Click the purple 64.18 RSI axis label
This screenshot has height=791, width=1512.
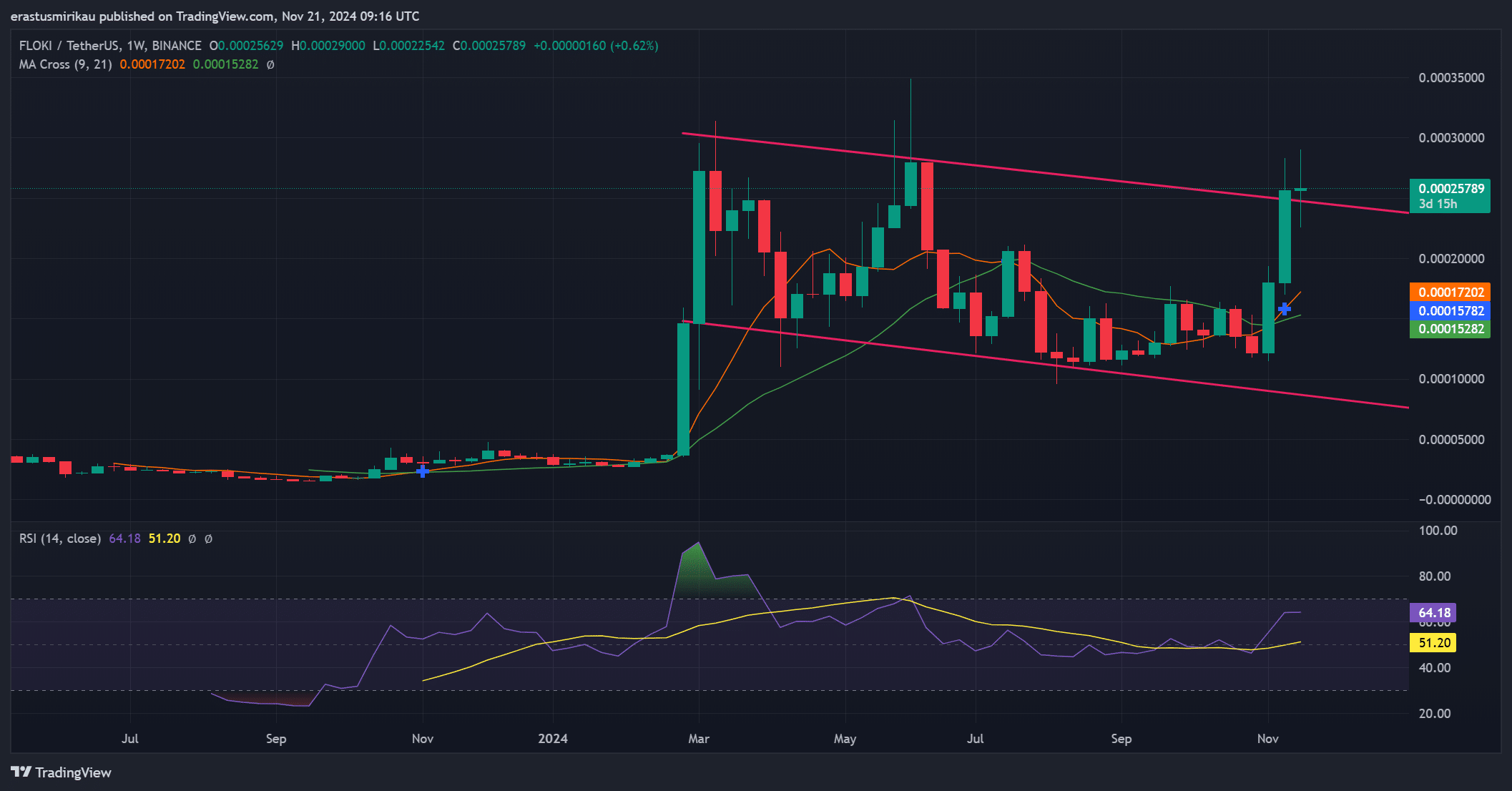1434,612
